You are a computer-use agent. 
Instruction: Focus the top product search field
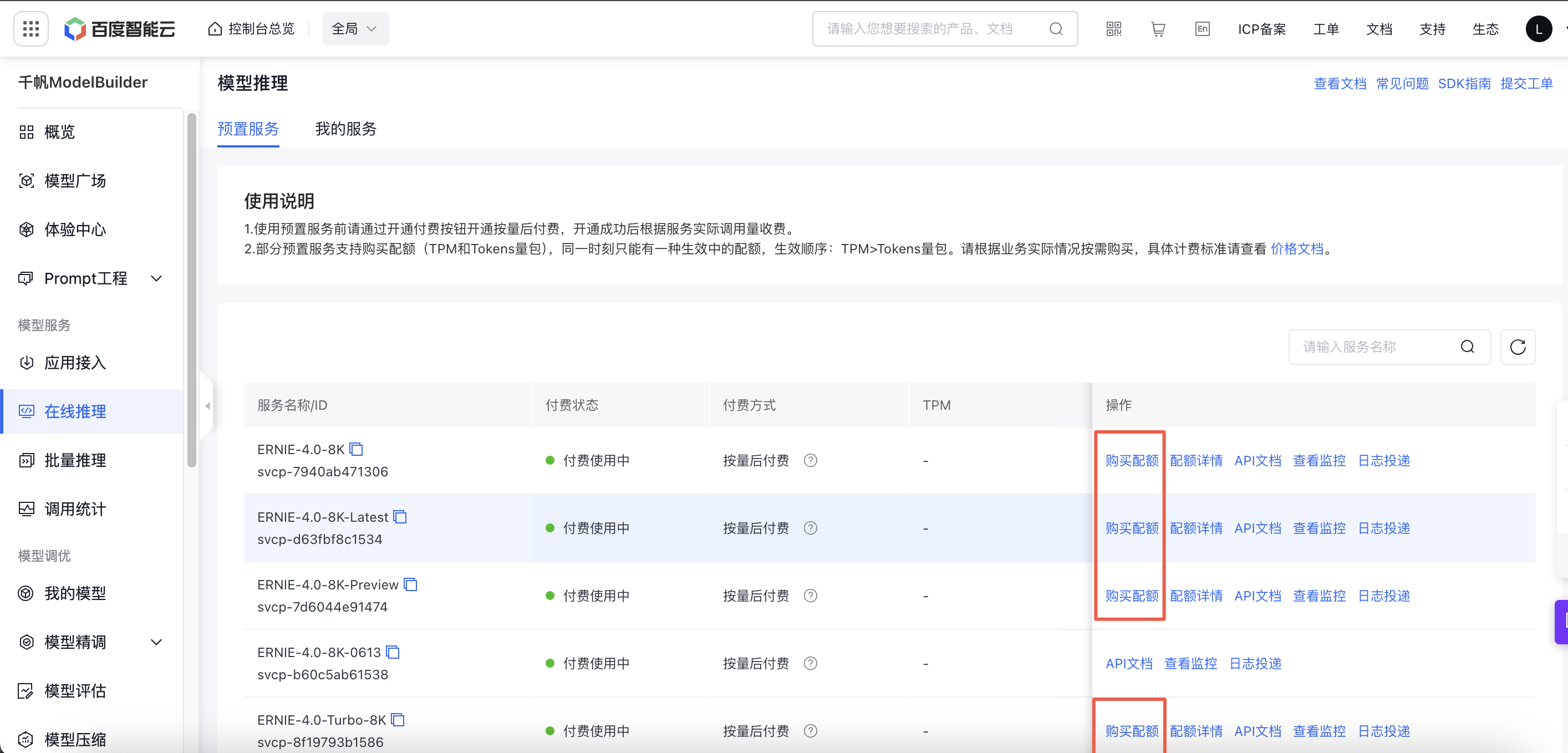944,29
